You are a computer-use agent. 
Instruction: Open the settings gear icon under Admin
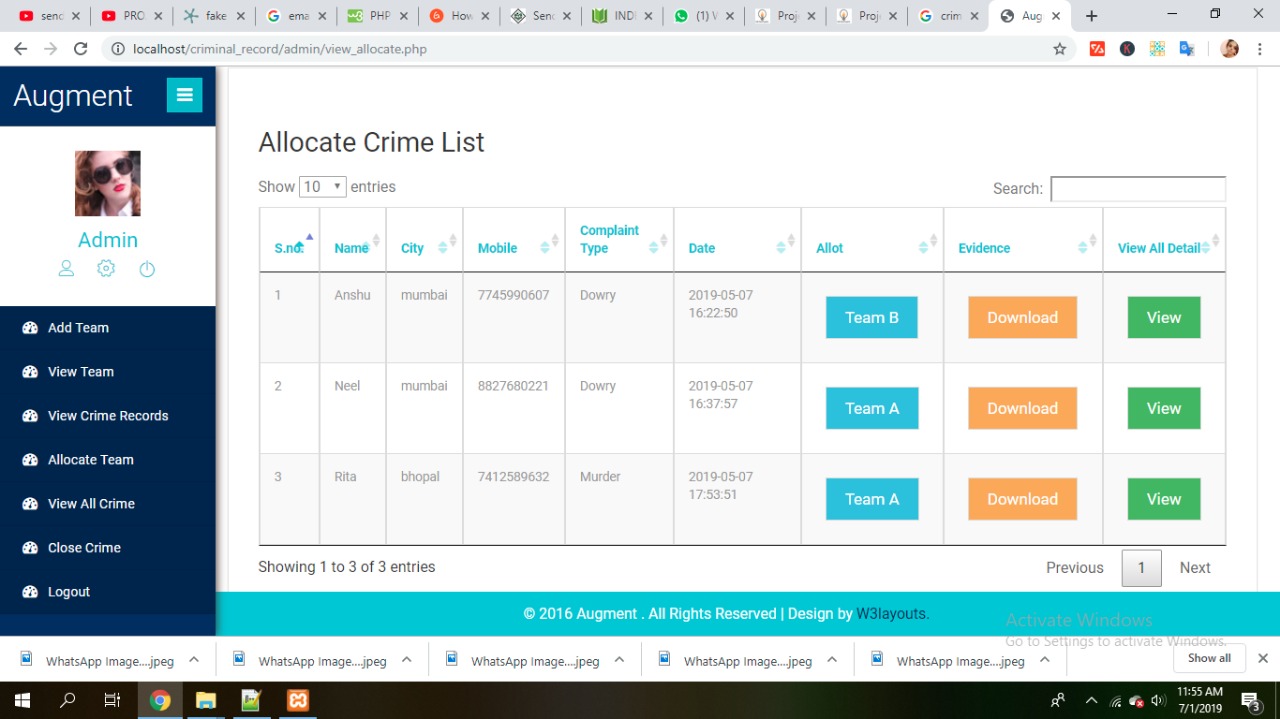[x=106, y=269]
